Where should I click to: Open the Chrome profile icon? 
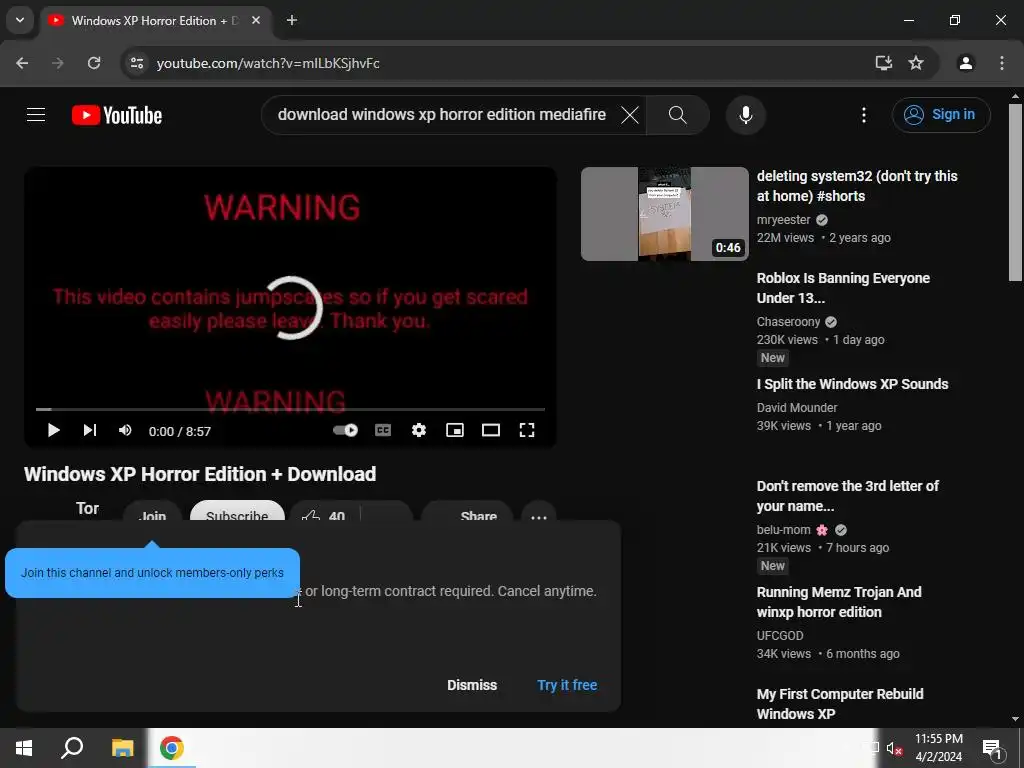[x=966, y=63]
